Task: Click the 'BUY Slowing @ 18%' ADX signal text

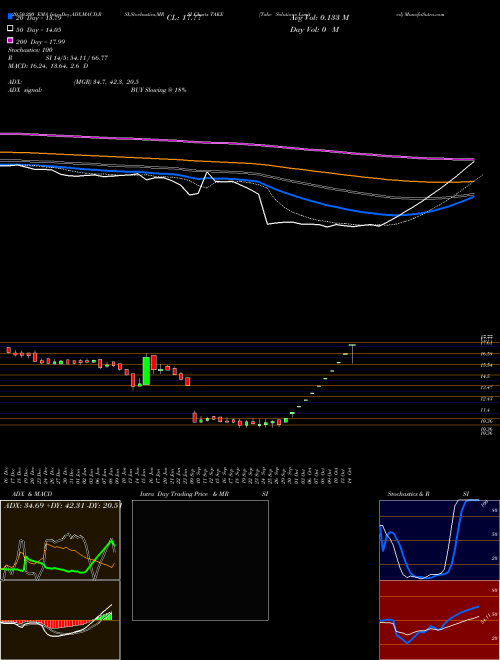Action: [158, 90]
